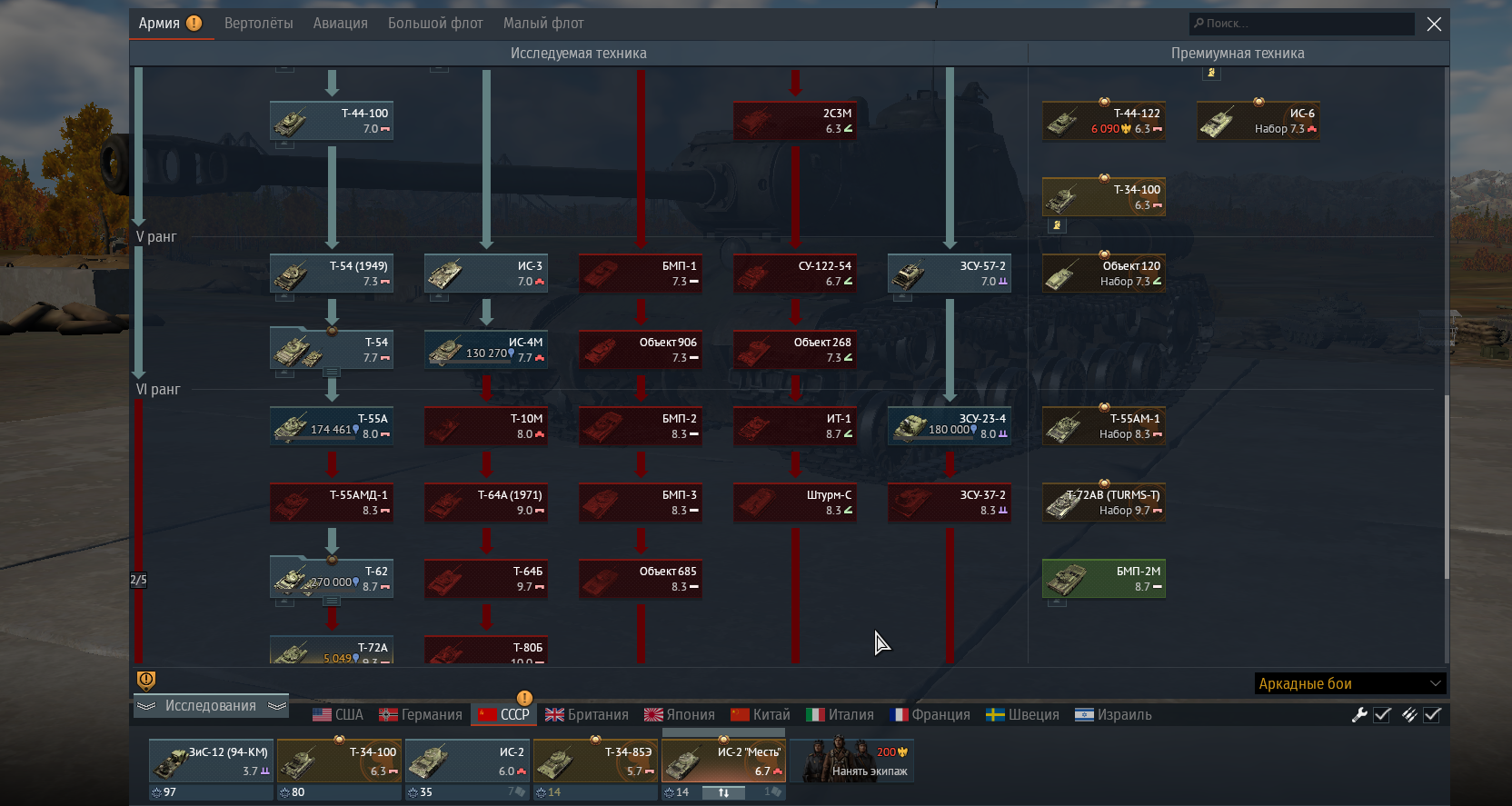Screen dimensions: 1512x806
Task: Collapse the Исследования panel expander
Action: click(x=211, y=706)
